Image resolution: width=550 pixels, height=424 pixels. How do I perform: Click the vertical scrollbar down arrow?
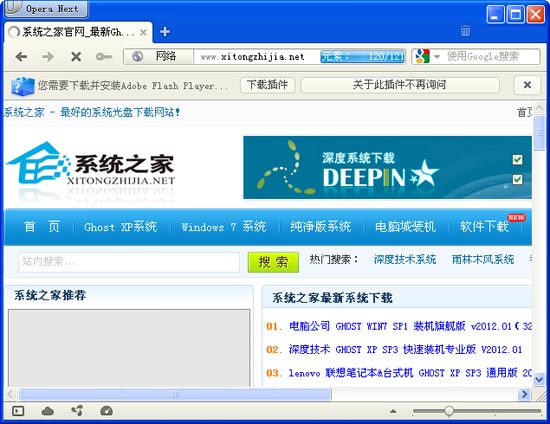coord(539,380)
